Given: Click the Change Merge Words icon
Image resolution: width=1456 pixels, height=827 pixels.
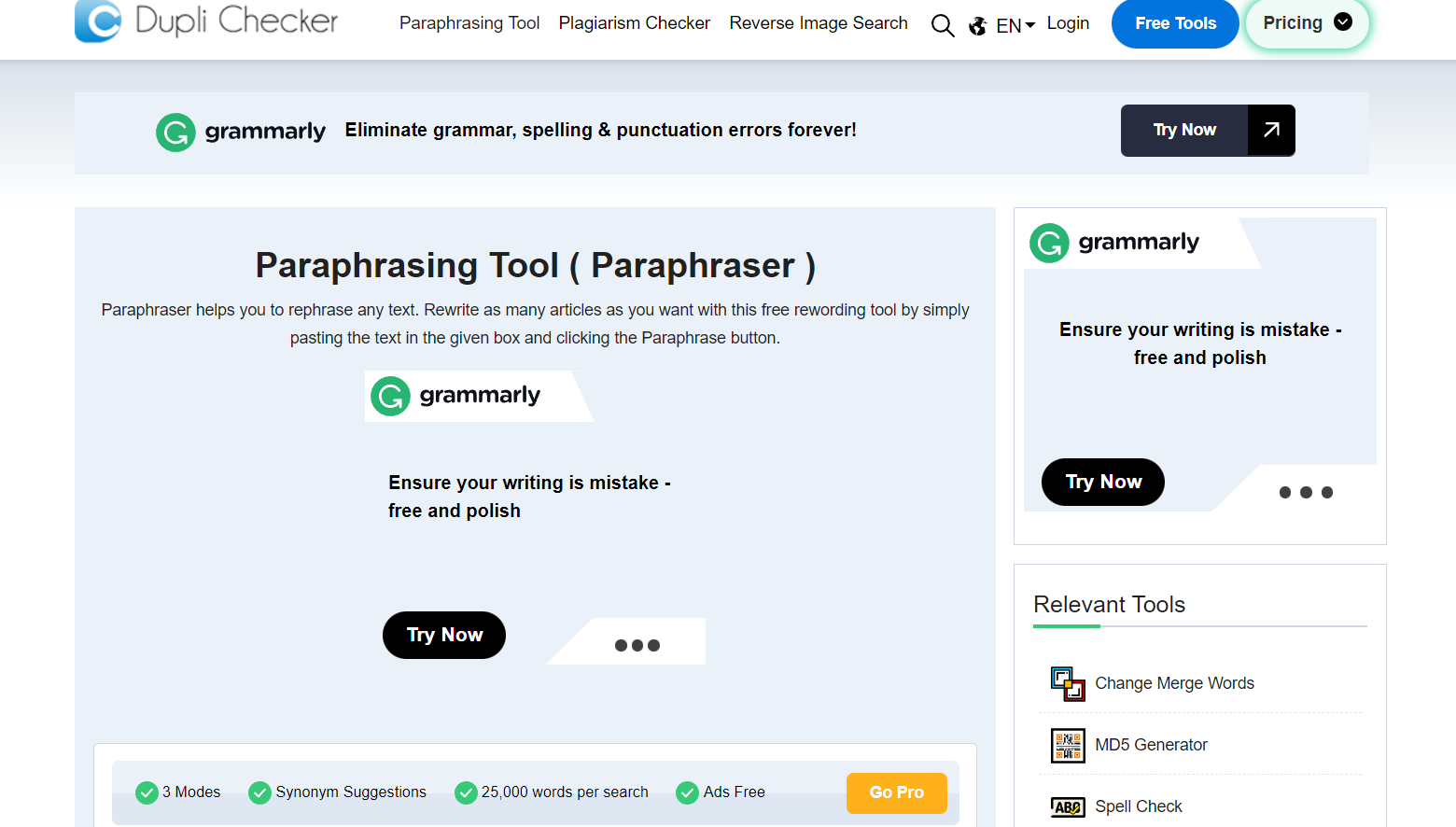Looking at the screenshot, I should click(1068, 683).
